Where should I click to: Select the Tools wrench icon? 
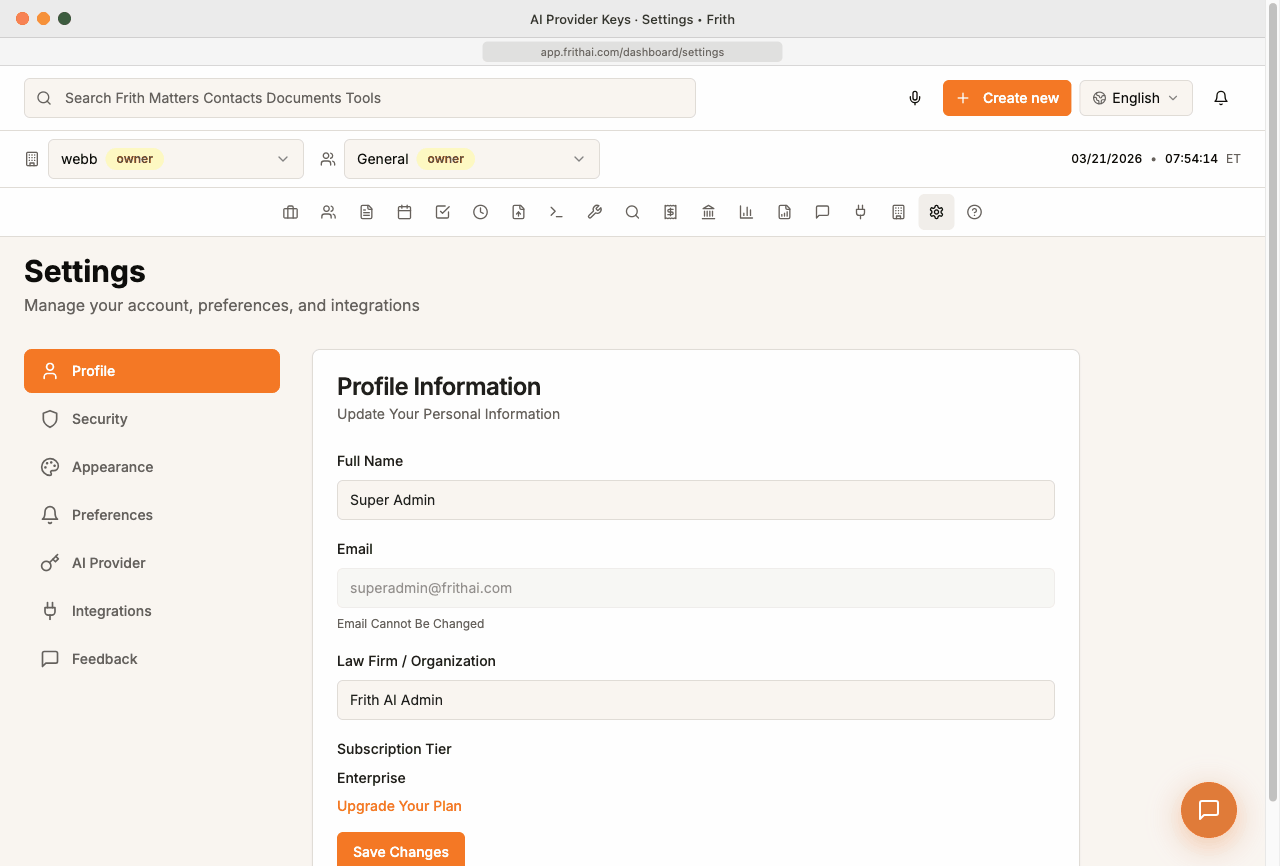point(594,212)
